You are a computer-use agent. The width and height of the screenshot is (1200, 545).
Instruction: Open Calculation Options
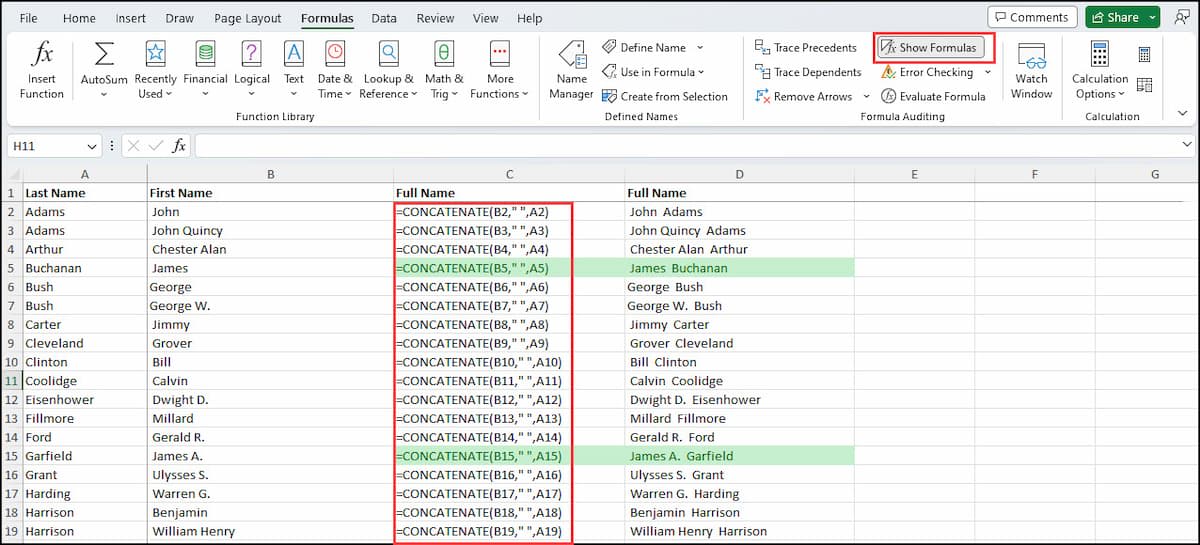pos(1100,70)
